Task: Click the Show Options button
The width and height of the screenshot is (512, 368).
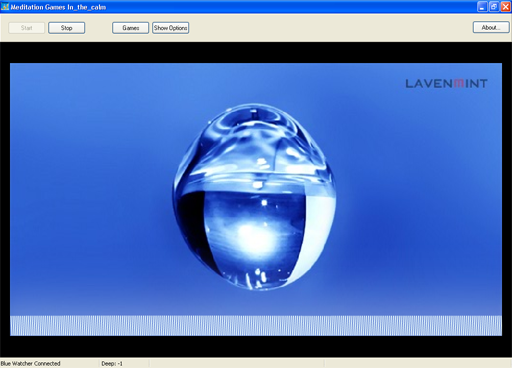Action: [x=170, y=28]
